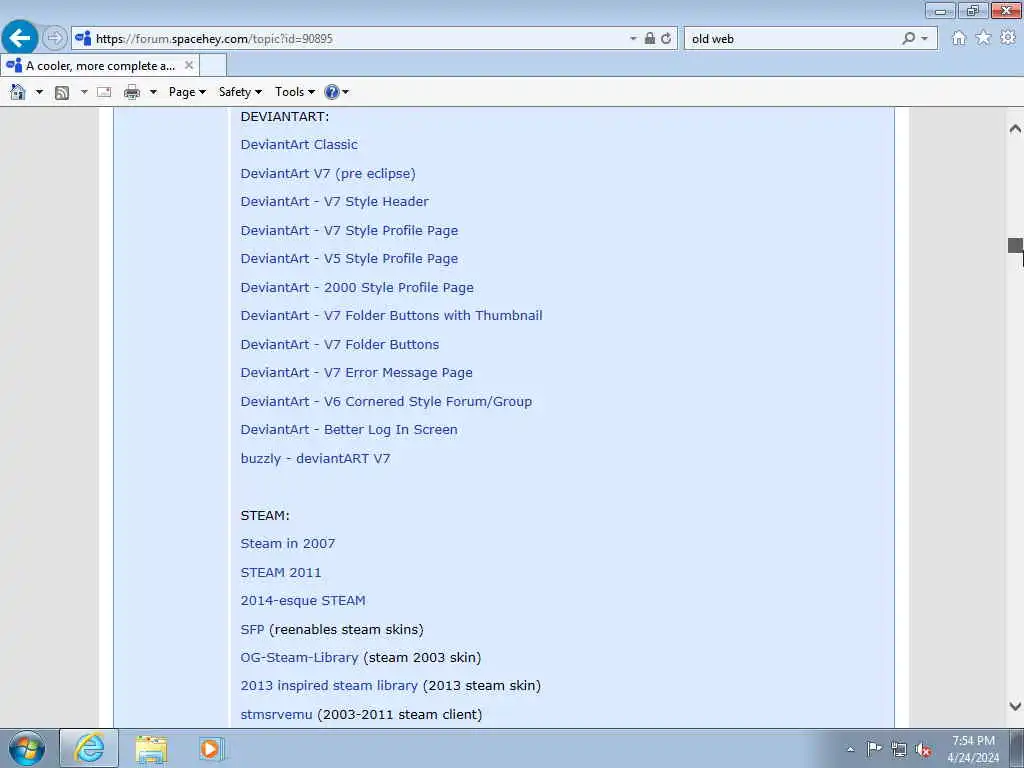
Task: Click the scrollbar down arrow
Action: pos(1015,706)
